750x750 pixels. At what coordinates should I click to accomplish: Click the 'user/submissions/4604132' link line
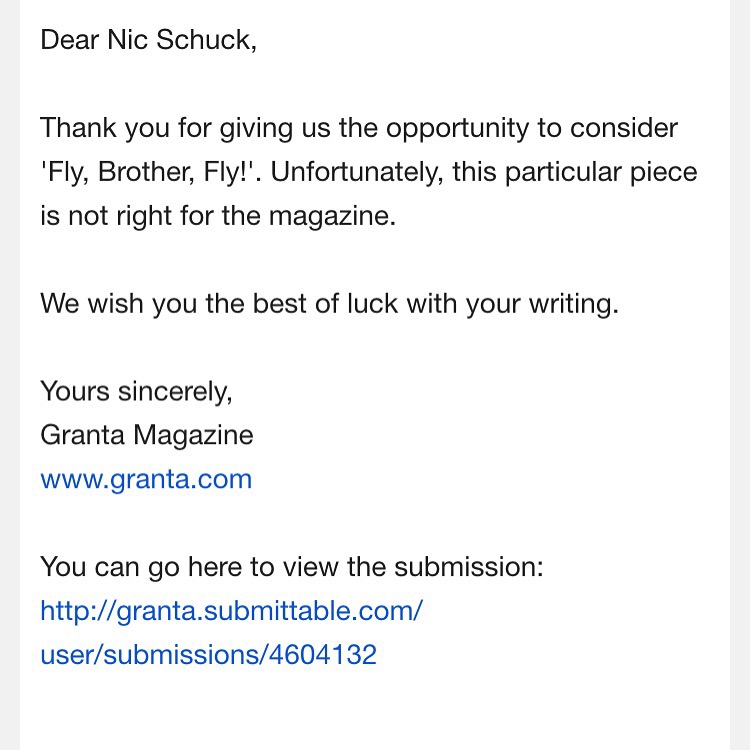tap(208, 655)
